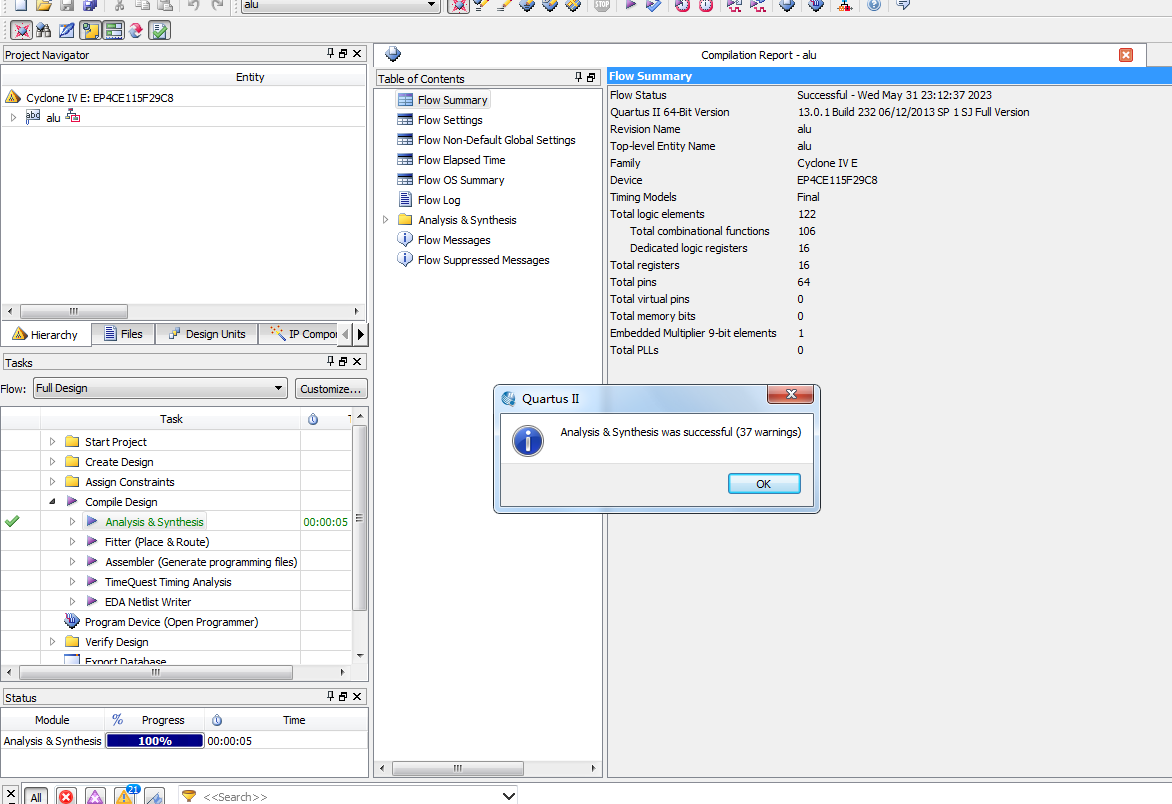The width and height of the screenshot is (1172, 804).
Task: Select Flow Elapsed Time report
Action: pos(461,160)
